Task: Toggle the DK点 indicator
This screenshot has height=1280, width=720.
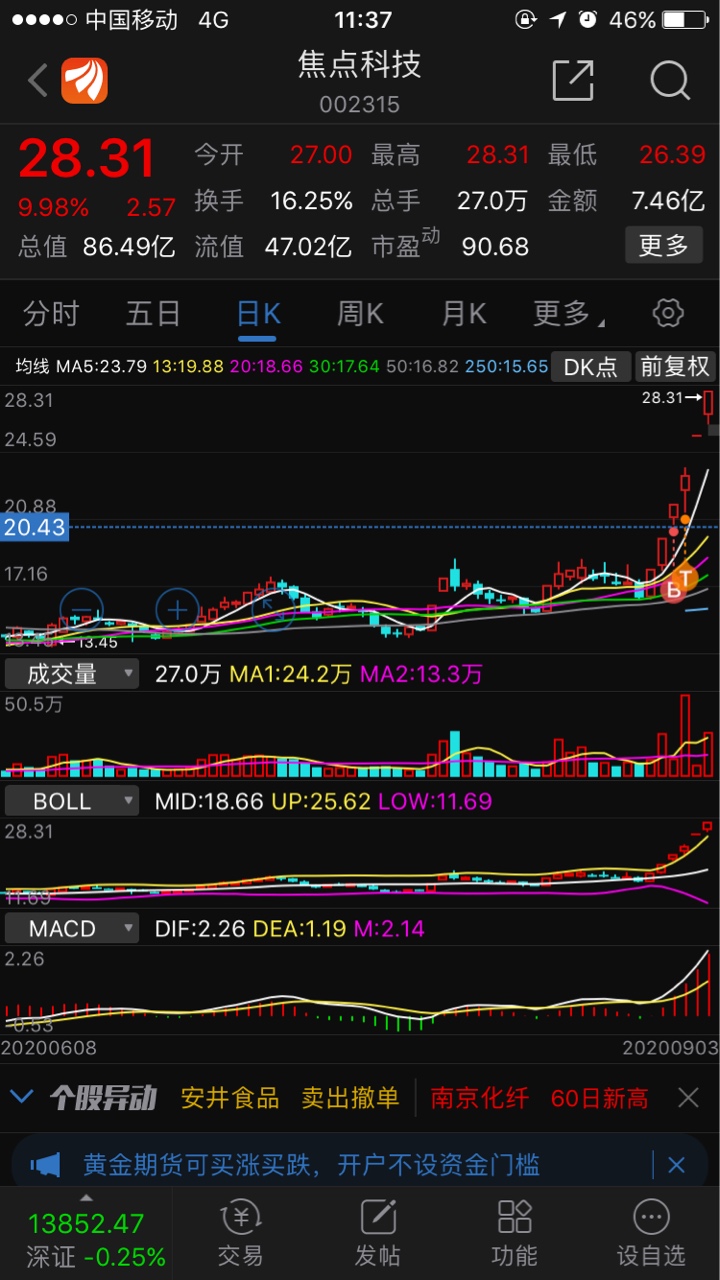Action: pos(591,367)
